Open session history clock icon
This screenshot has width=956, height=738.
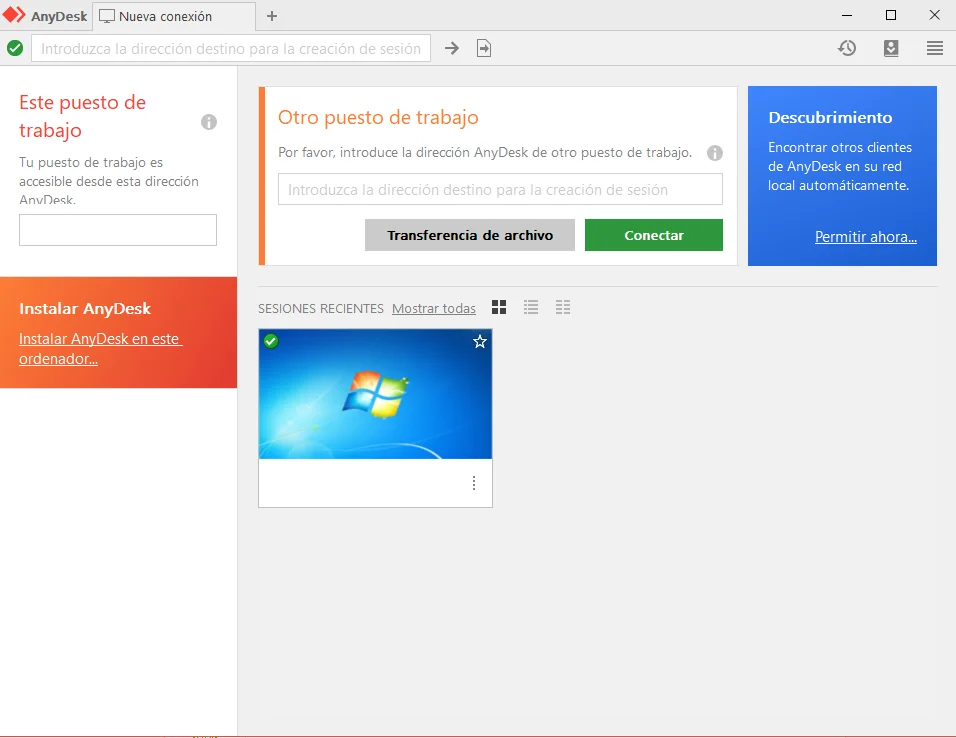coord(847,48)
